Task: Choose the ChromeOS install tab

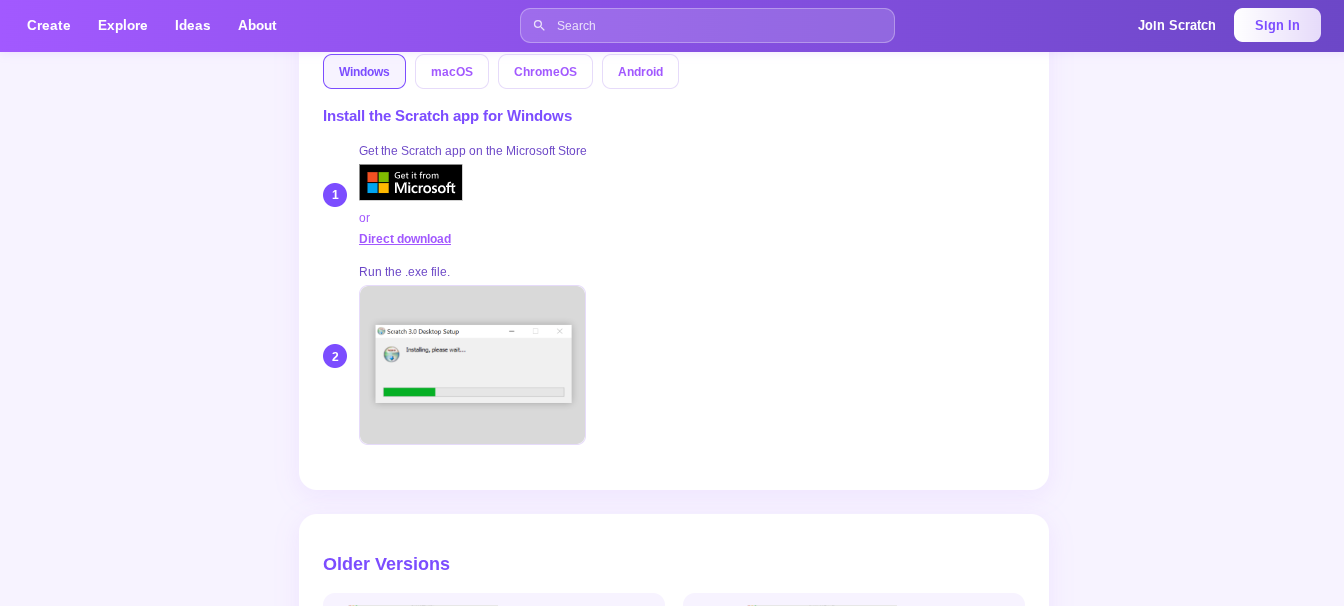Action: 545,72
